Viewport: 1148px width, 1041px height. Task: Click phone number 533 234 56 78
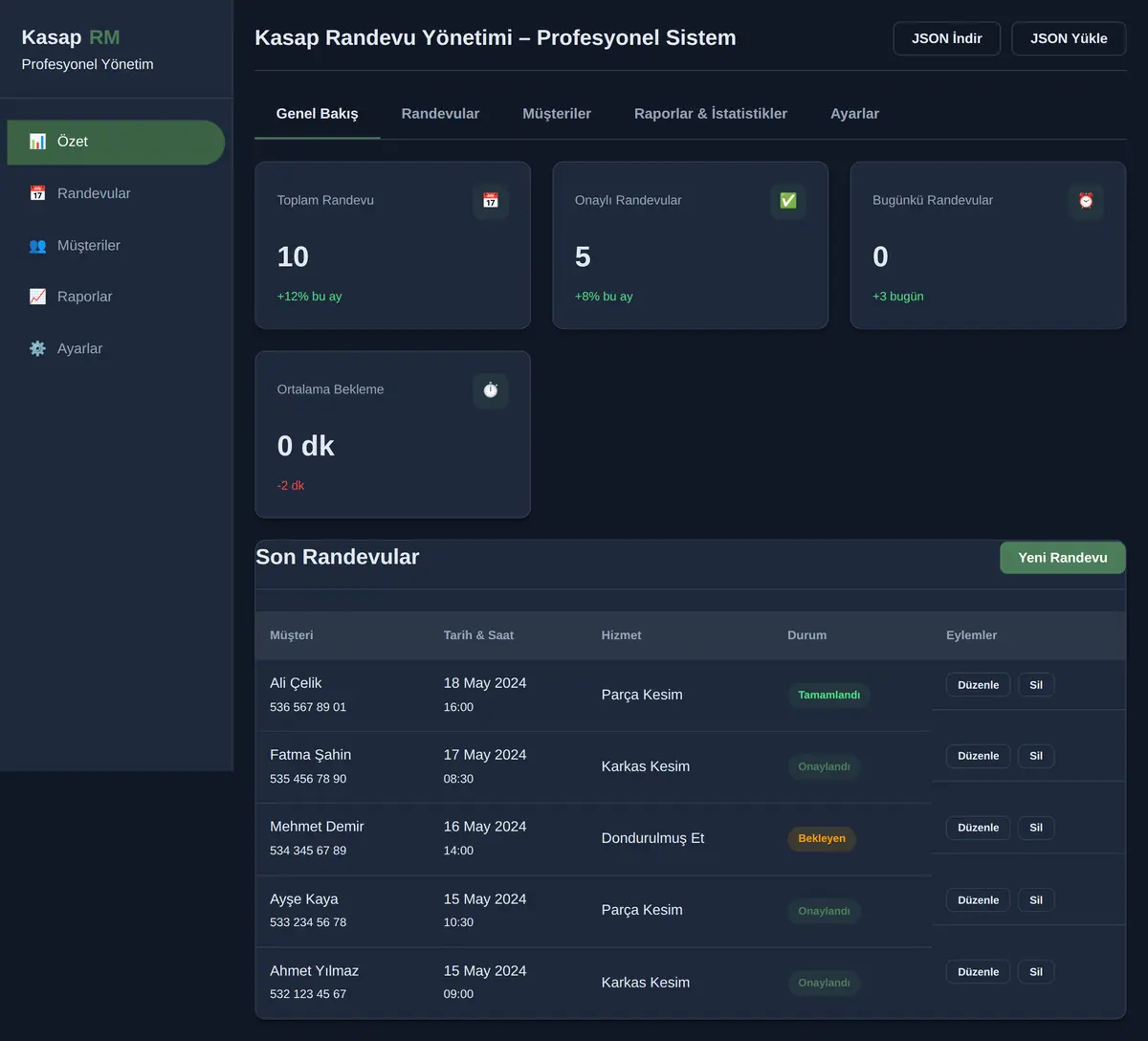(x=308, y=922)
